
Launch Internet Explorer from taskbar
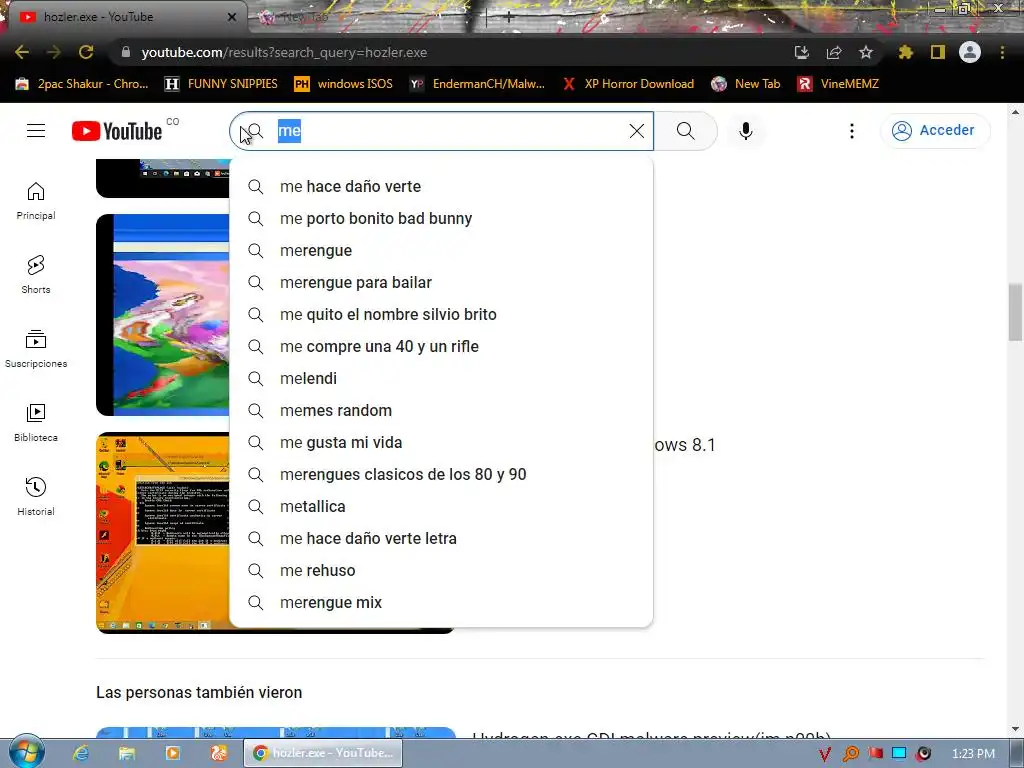pyautogui.click(x=81, y=753)
